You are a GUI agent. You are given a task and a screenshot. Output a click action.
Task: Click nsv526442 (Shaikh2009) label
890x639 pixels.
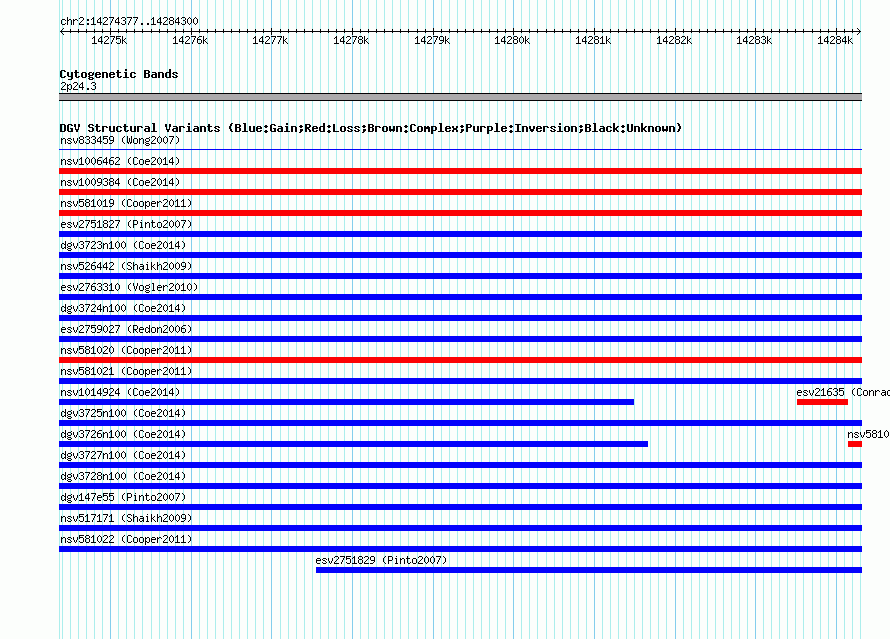[126, 266]
